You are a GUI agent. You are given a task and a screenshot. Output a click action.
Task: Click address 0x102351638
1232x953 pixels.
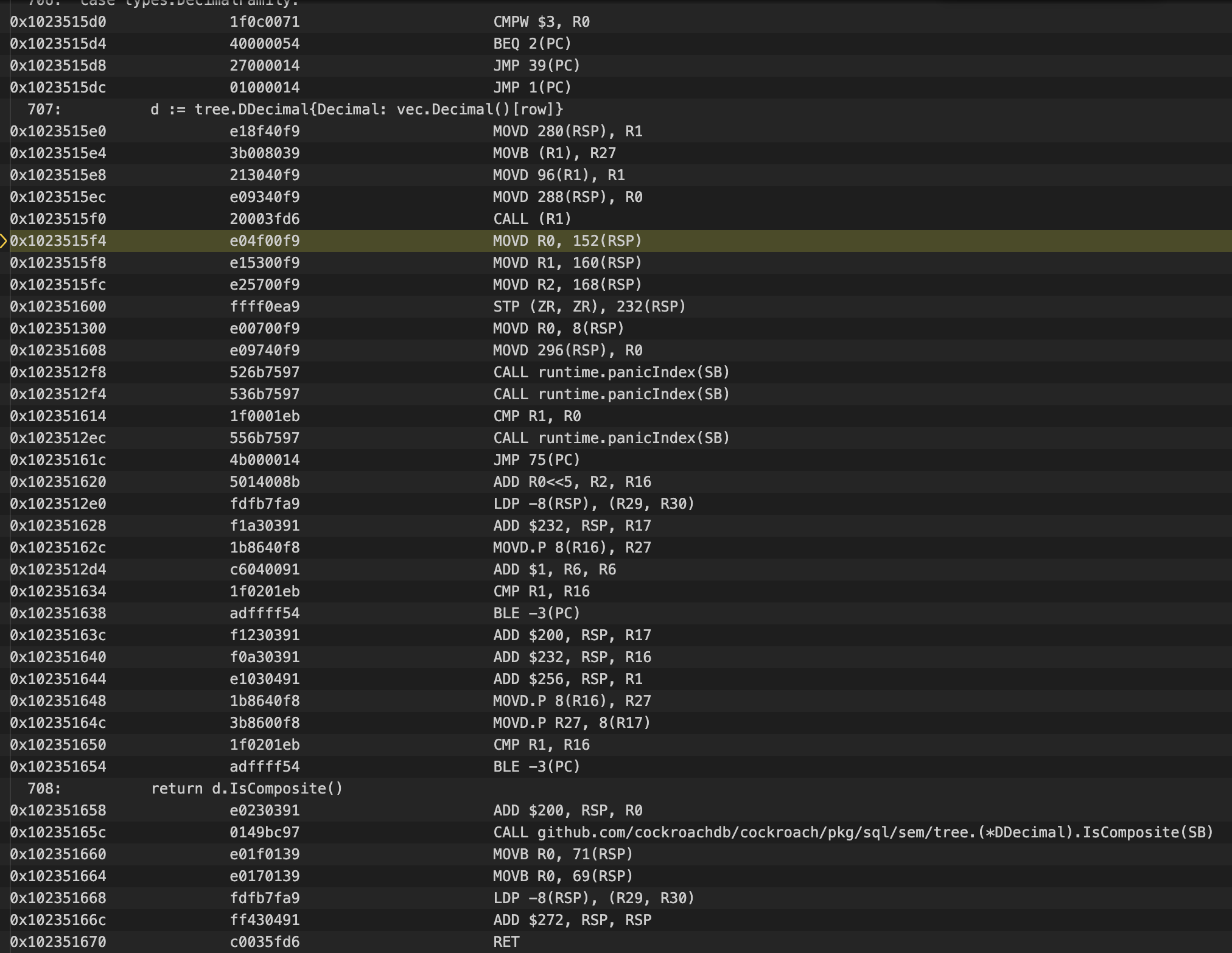(58, 613)
